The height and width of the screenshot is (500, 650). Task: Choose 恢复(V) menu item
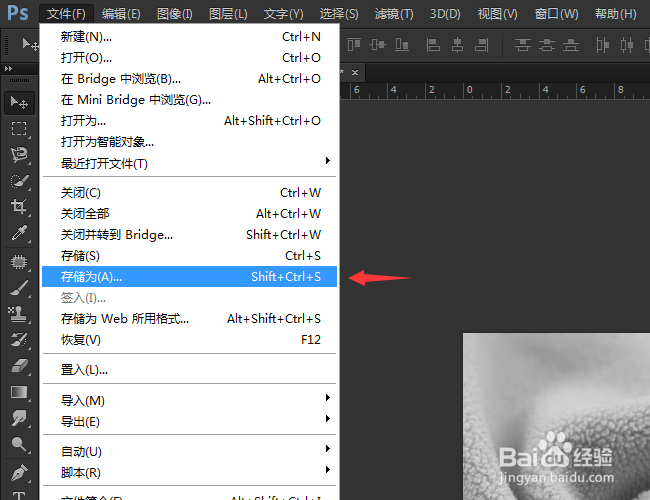click(189, 340)
